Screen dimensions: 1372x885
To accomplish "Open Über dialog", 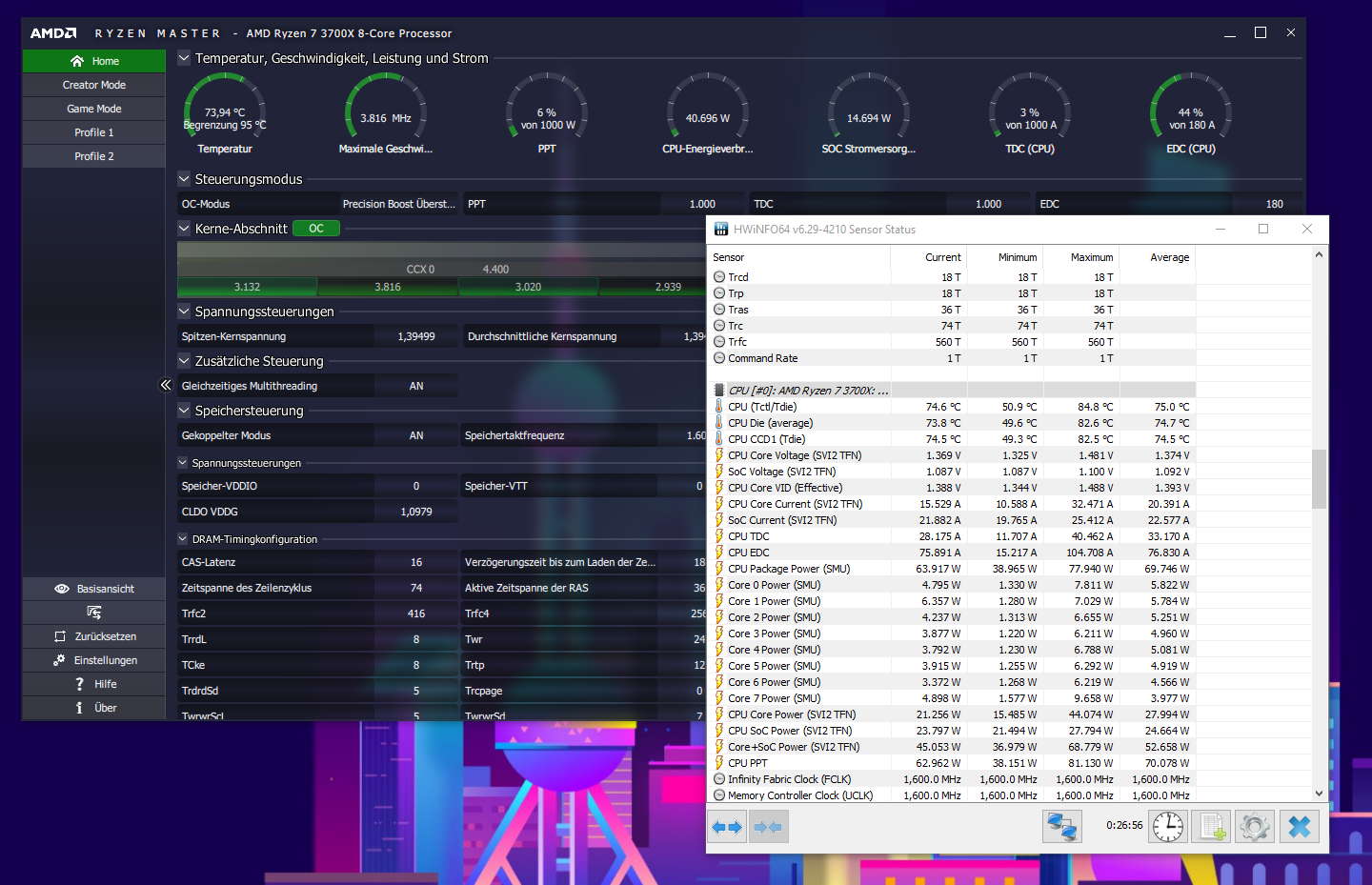I will point(94,708).
